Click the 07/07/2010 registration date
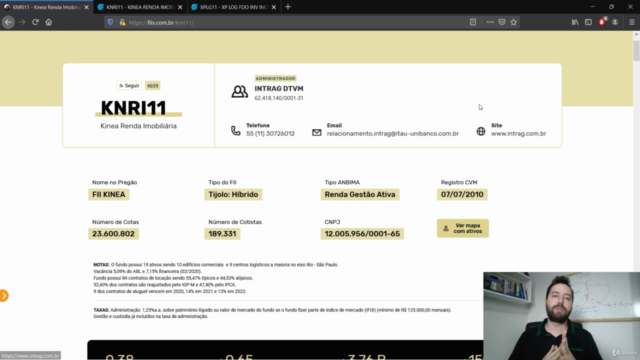 point(462,194)
